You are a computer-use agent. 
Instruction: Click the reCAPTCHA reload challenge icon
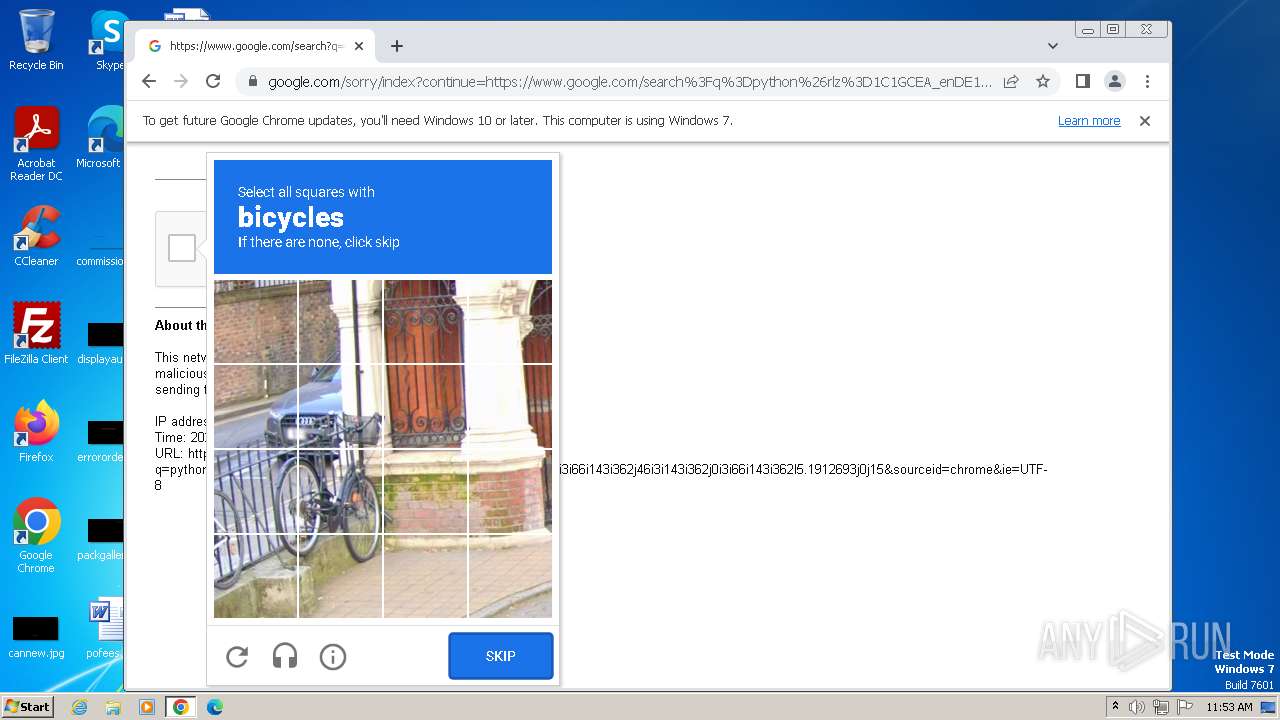(x=237, y=656)
